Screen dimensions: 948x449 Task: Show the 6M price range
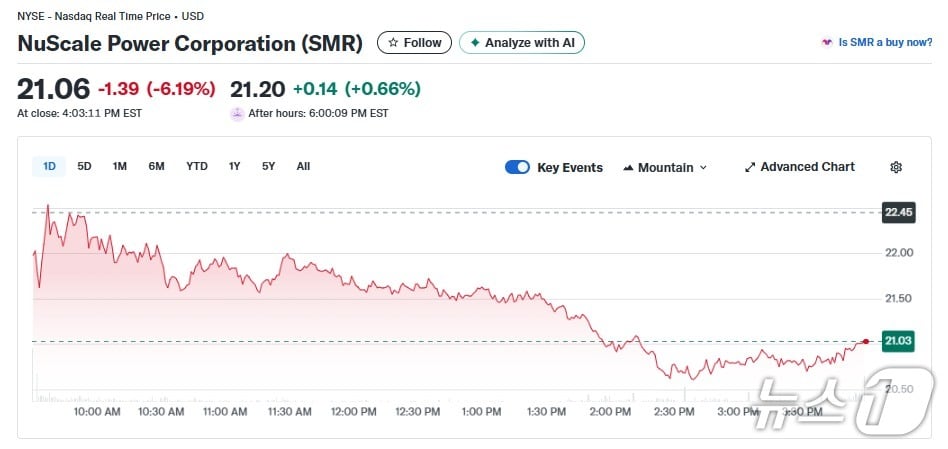[156, 166]
